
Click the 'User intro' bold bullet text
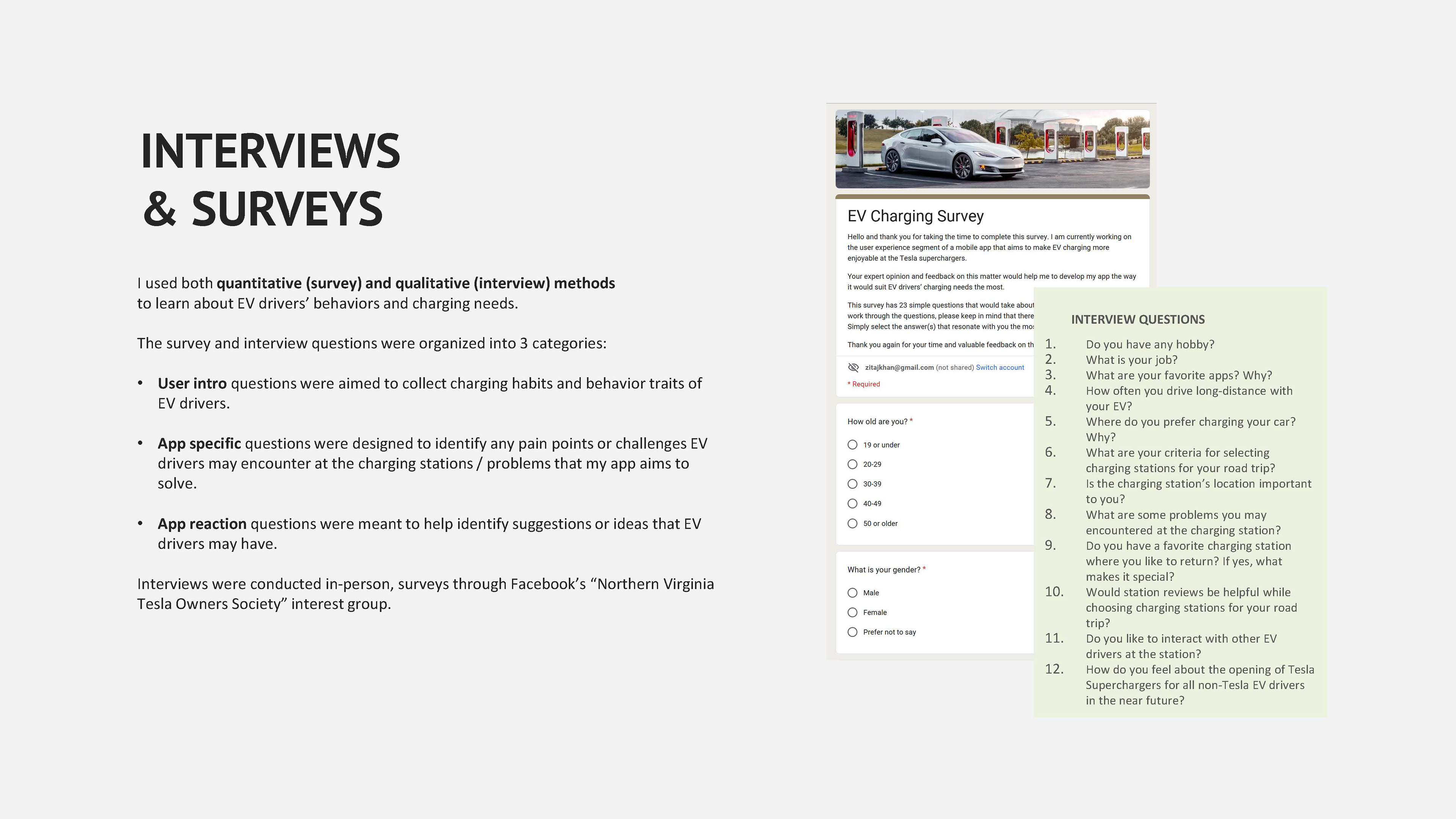(x=191, y=383)
